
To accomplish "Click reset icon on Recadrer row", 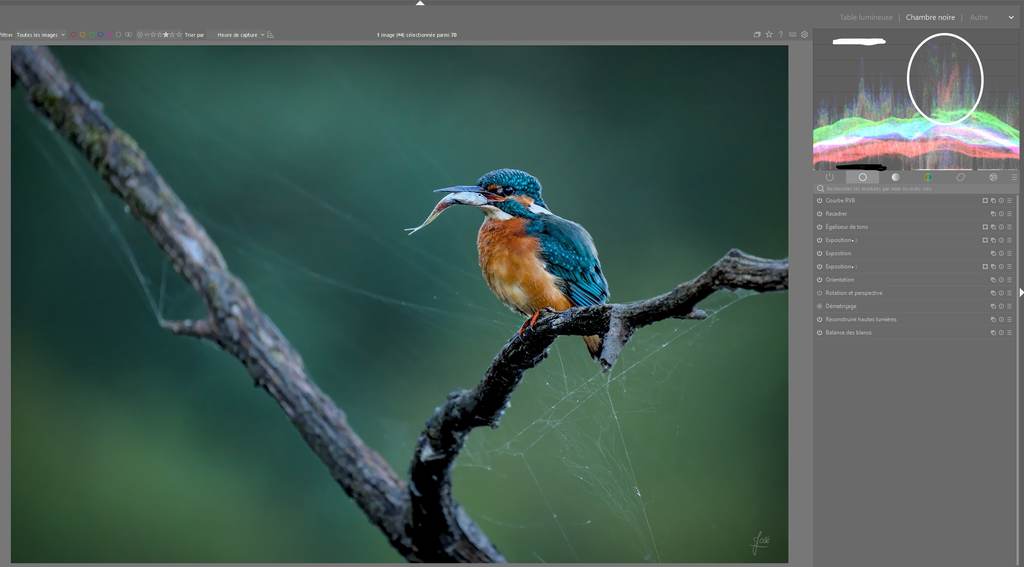I will pyautogui.click(x=1001, y=214).
